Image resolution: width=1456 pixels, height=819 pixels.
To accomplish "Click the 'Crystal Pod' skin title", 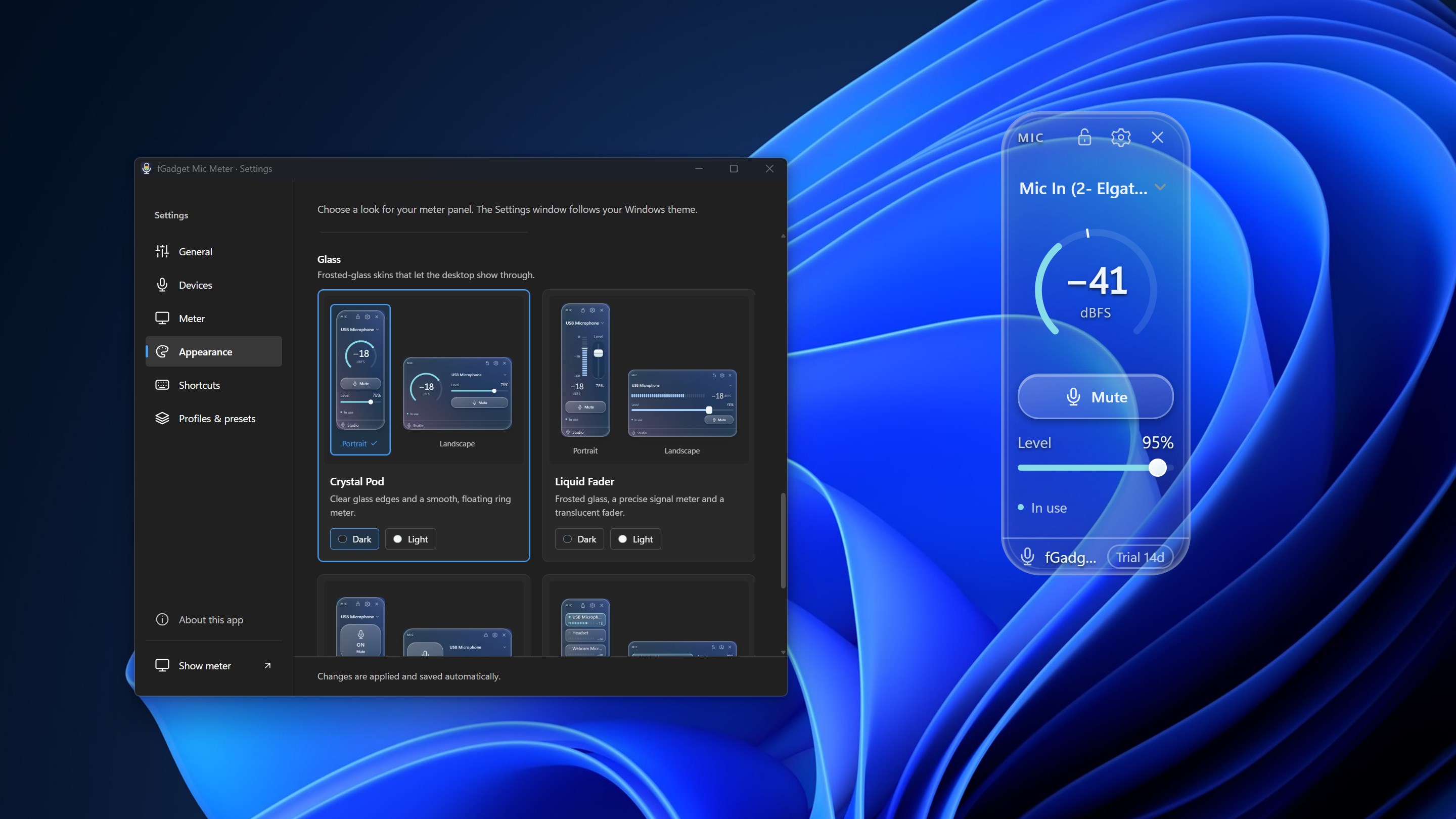I will pyautogui.click(x=356, y=482).
